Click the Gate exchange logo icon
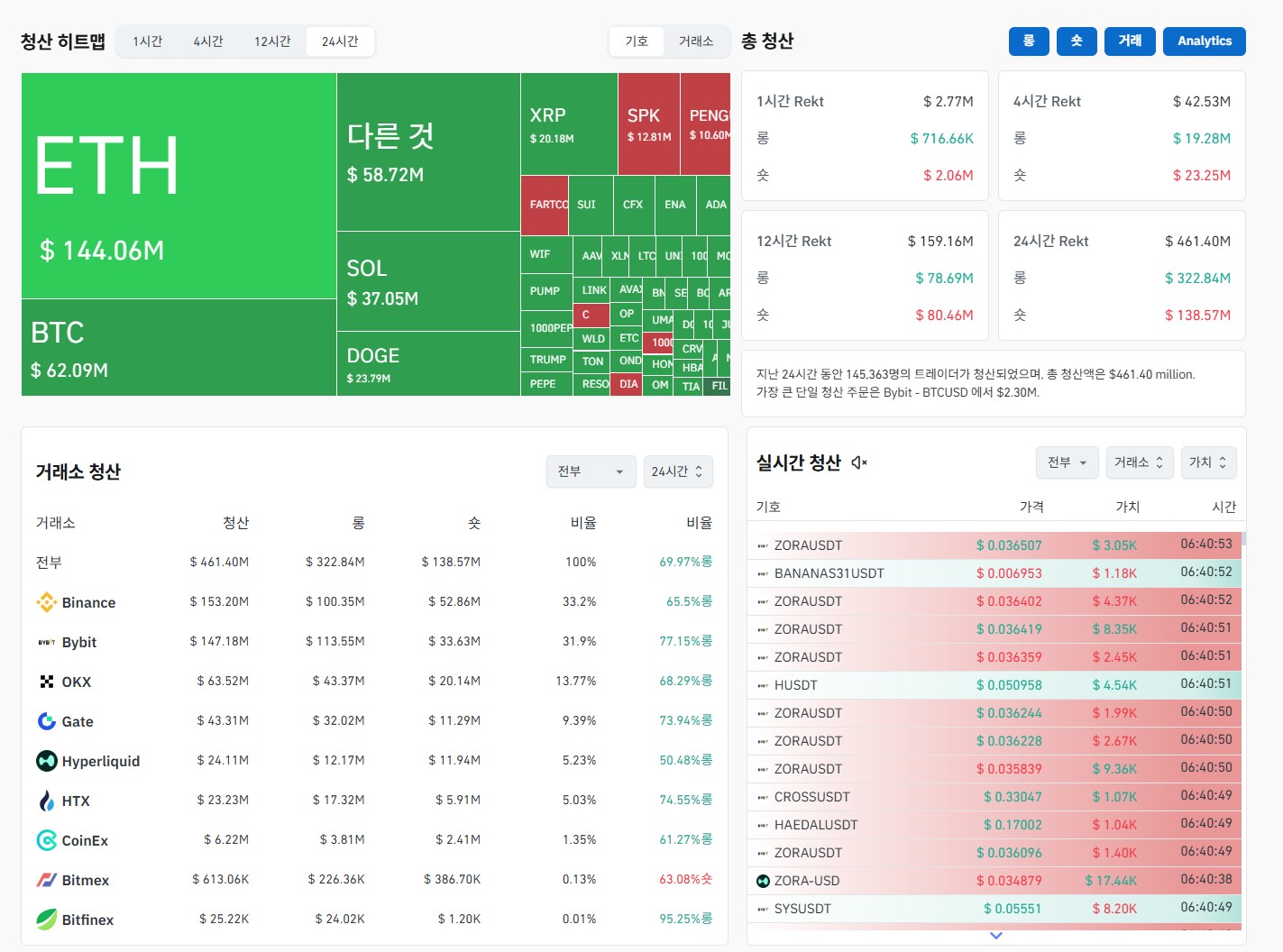 pos(46,721)
